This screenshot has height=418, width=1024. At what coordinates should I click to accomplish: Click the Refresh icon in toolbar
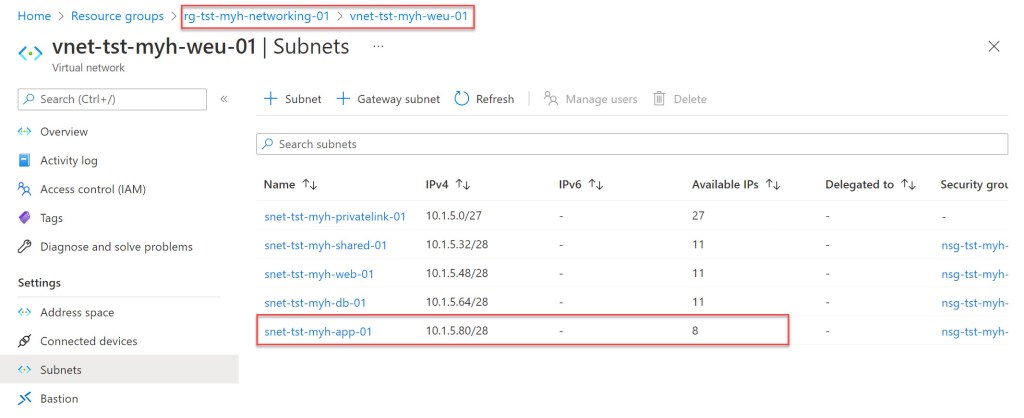coord(462,99)
